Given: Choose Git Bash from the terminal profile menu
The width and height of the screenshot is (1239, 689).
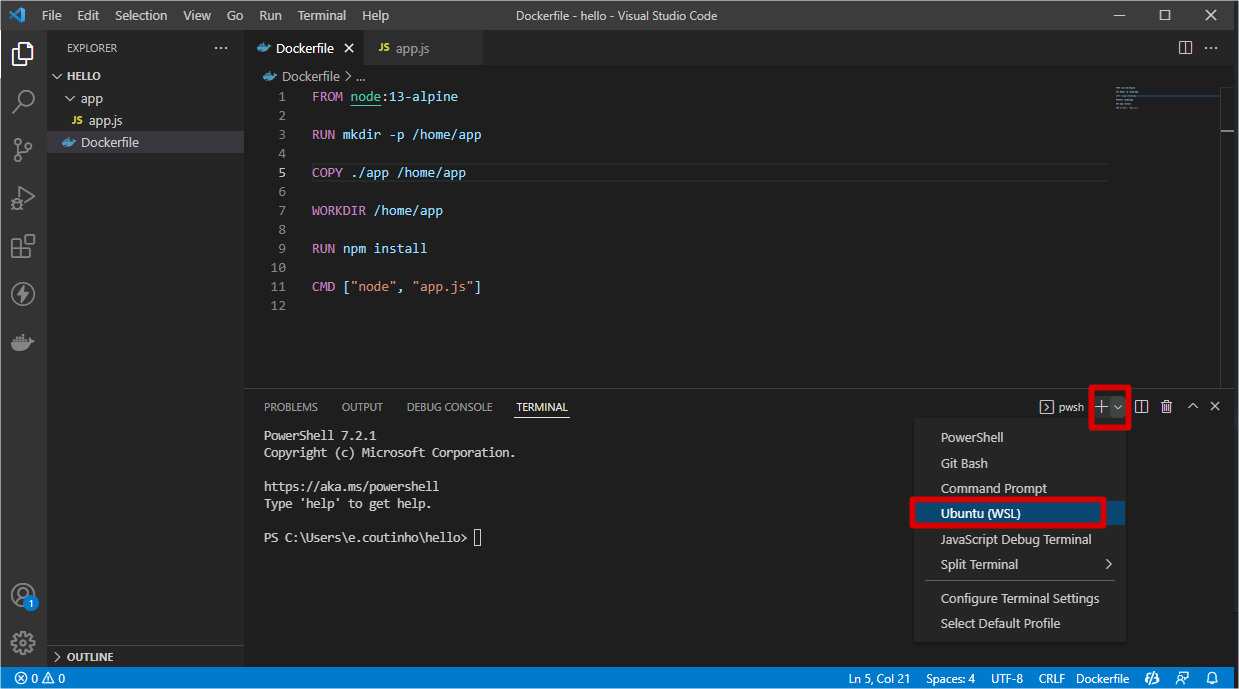Looking at the screenshot, I should [1020, 464].
